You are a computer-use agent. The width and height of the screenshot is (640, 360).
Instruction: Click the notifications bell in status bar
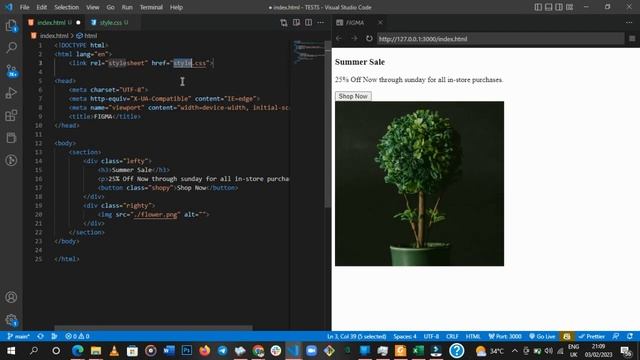[x=630, y=336]
